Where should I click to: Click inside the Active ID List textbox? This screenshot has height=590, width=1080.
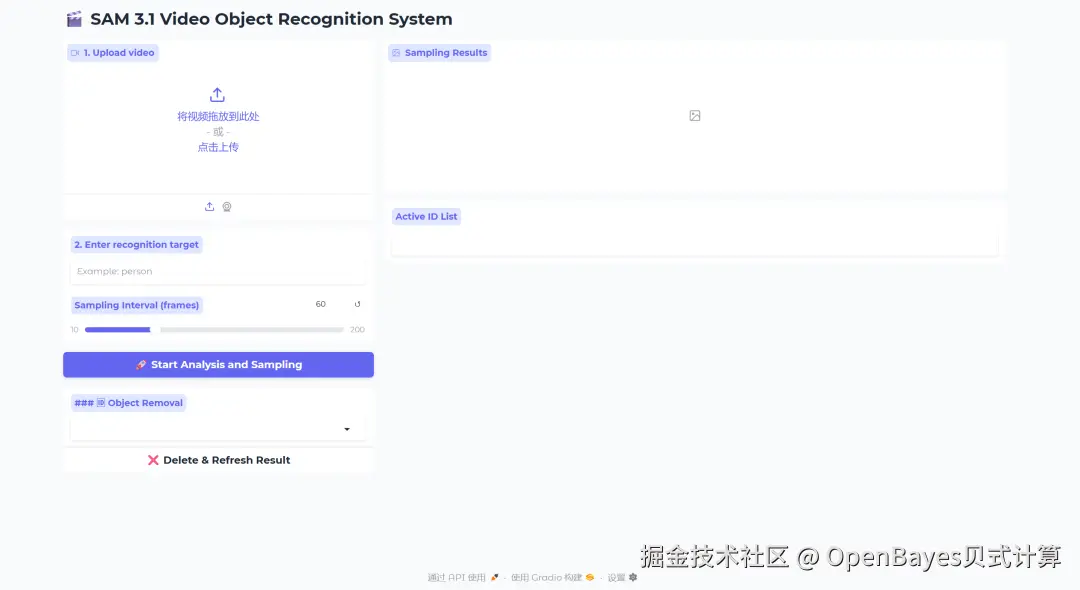click(x=694, y=246)
